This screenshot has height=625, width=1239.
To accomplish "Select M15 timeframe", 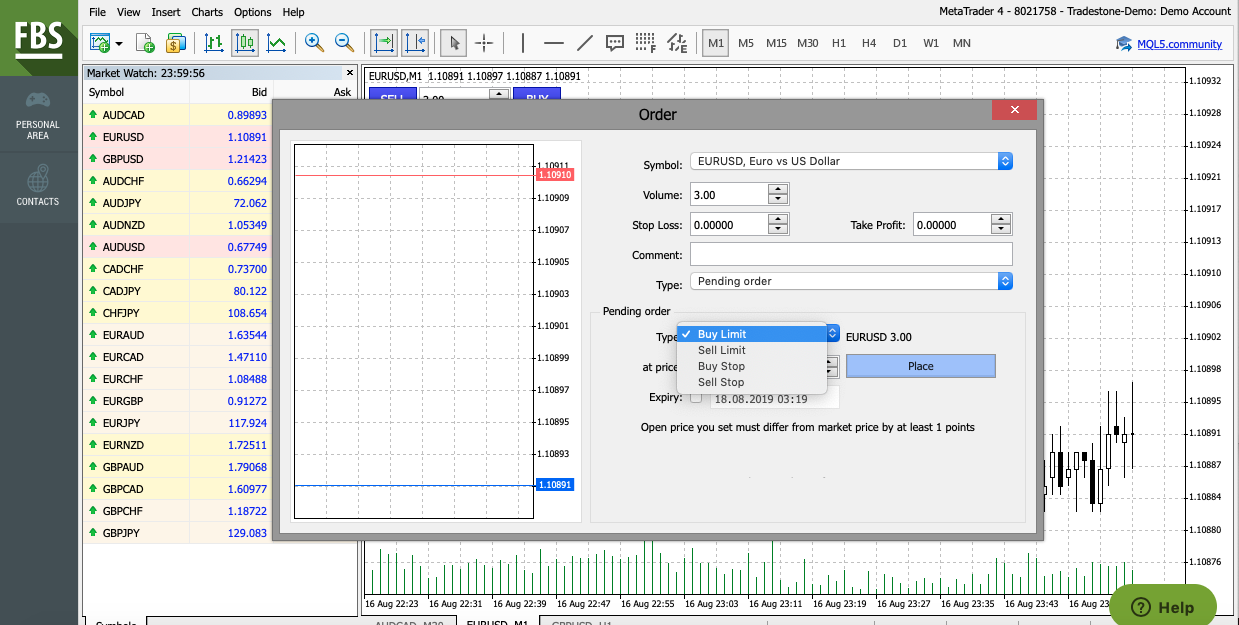I will (776, 43).
